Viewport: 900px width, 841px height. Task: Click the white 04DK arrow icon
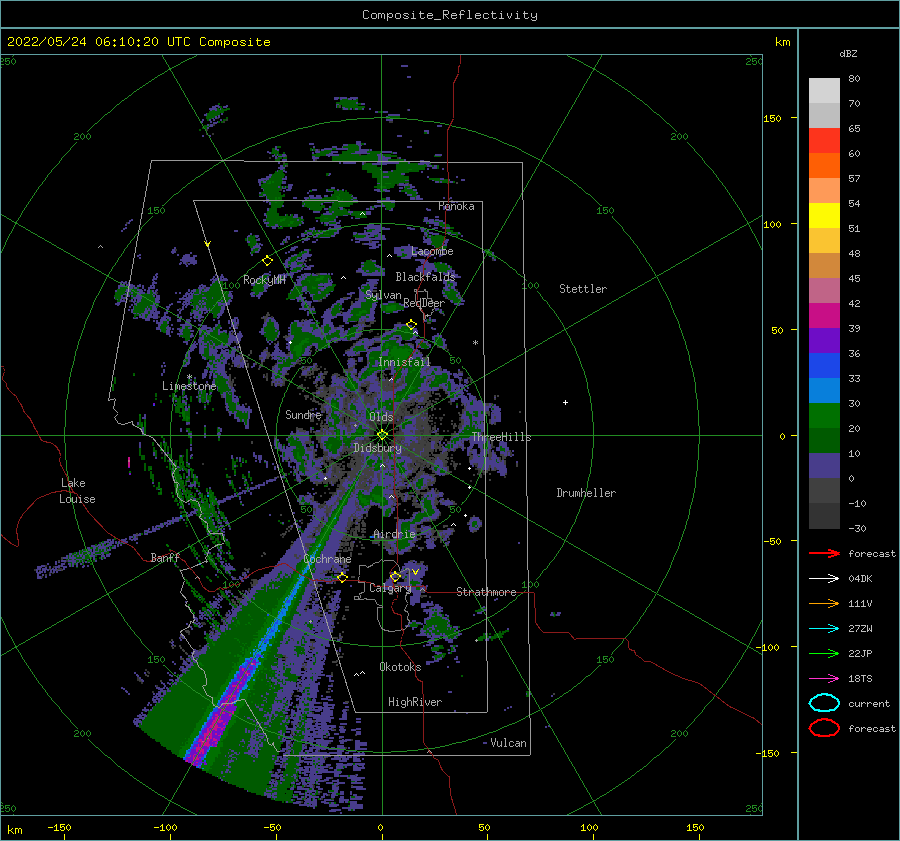pyautogui.click(x=824, y=578)
